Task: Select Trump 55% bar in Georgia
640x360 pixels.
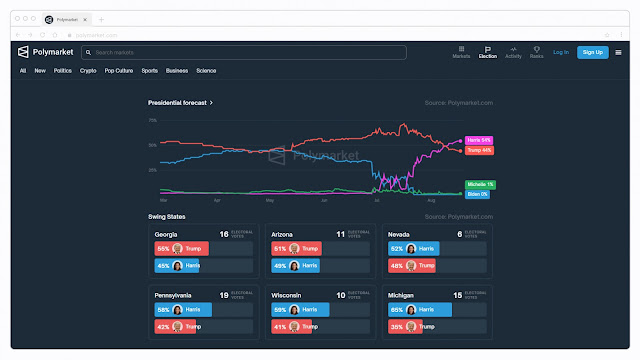Action: coord(182,249)
